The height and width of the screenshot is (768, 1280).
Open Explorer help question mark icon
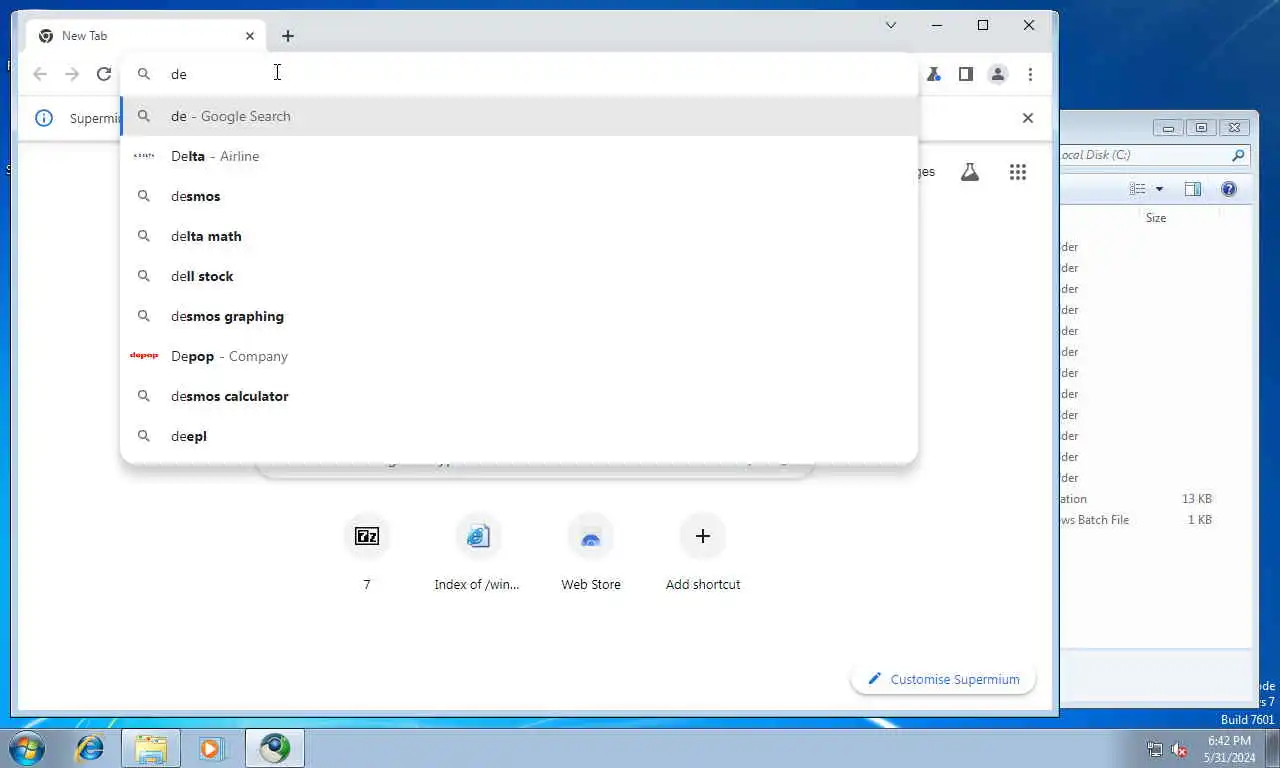point(1229,189)
